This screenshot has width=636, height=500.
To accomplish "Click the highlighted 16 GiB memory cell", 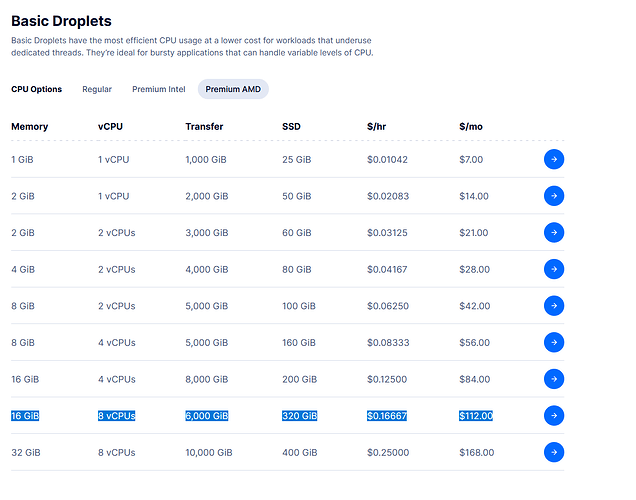I will point(25,416).
